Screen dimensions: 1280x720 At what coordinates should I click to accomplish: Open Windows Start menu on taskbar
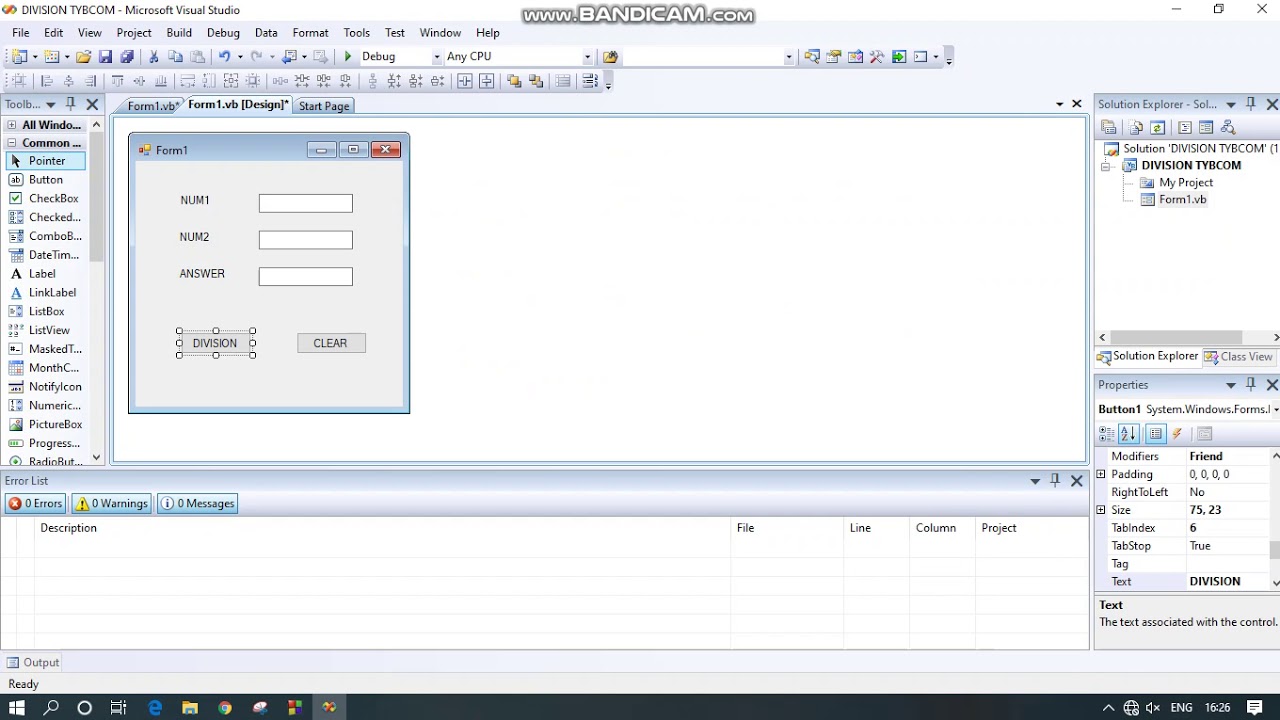[17, 708]
